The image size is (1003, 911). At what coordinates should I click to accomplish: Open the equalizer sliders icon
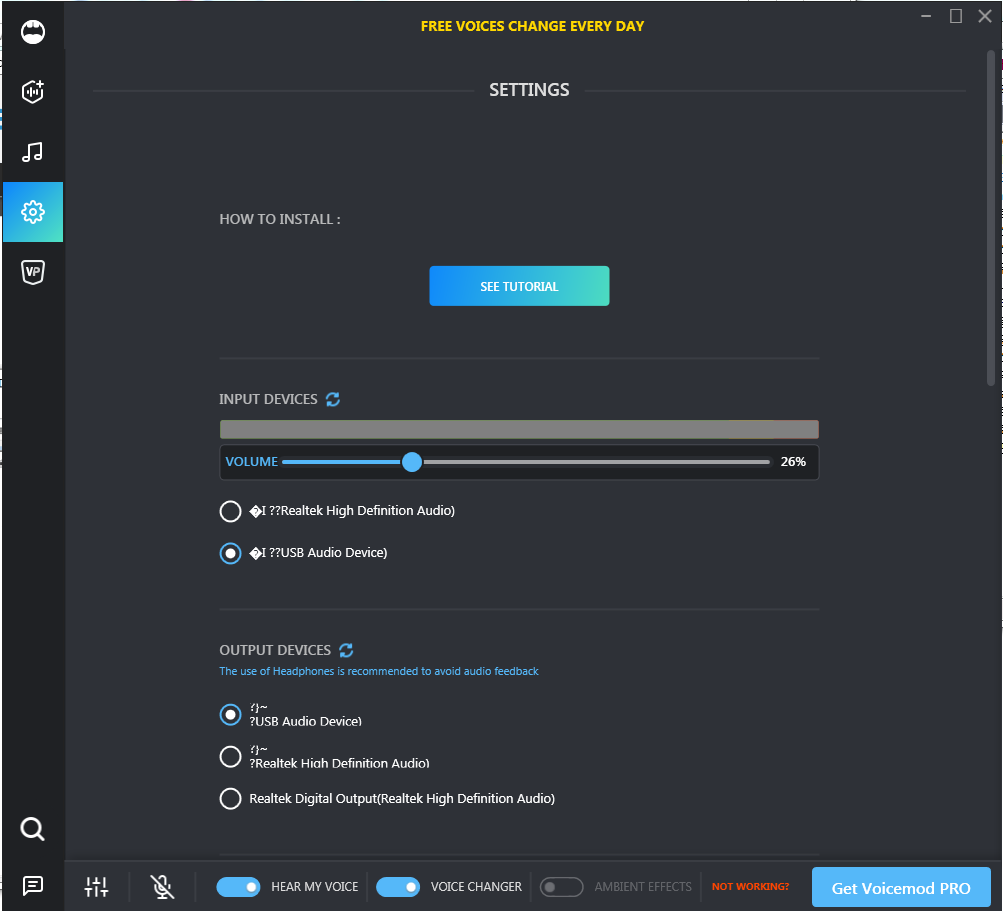(97, 887)
